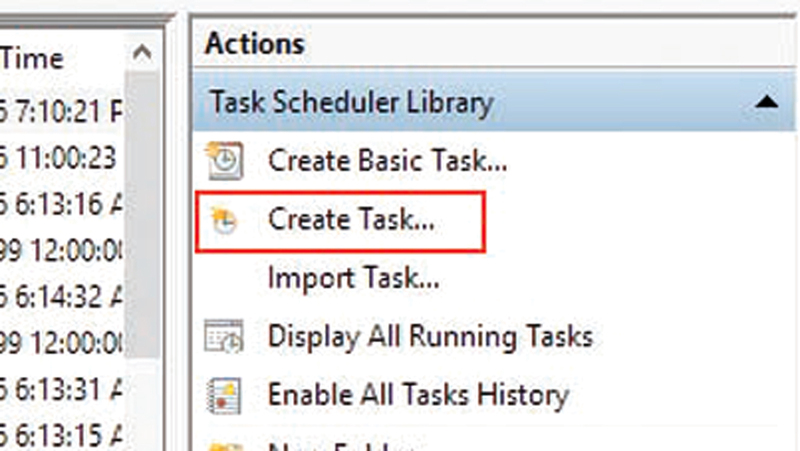Select the task row with time 11:00:23
The width and height of the screenshot is (800, 451).
(x=60, y=157)
